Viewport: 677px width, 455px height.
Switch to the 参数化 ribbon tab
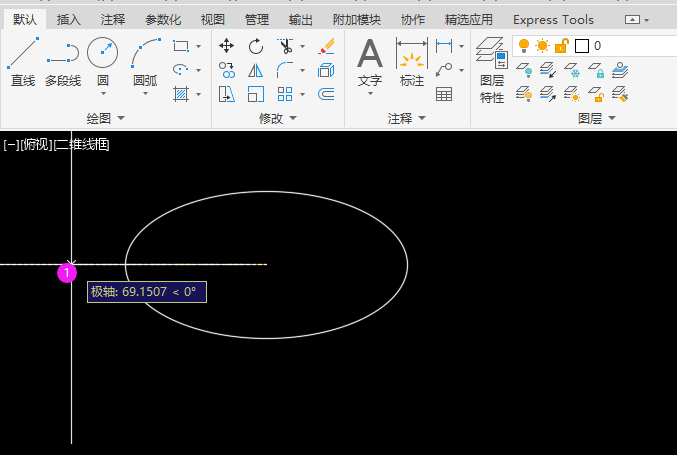point(163,20)
